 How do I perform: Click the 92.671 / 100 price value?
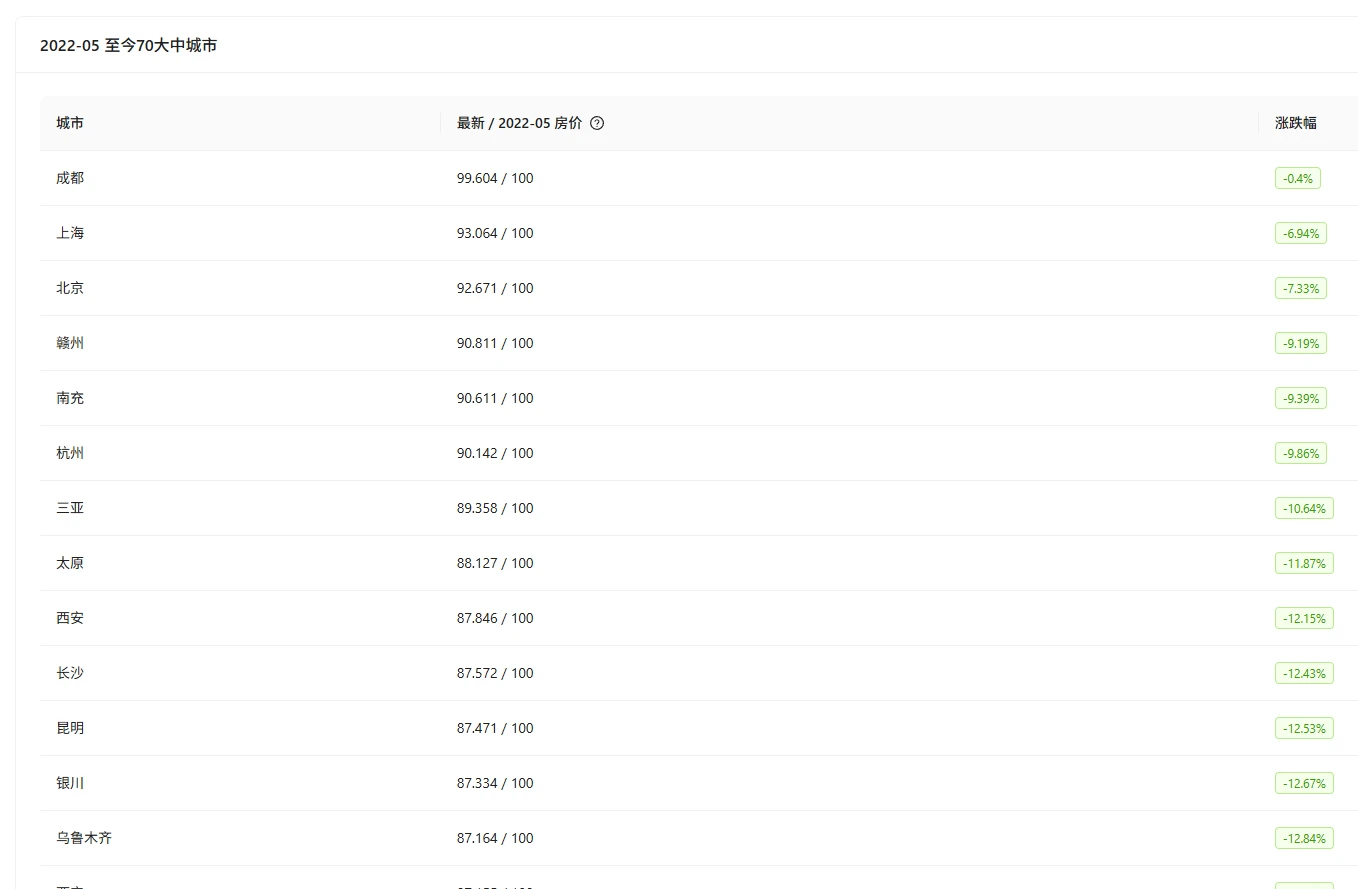pyautogui.click(x=495, y=288)
